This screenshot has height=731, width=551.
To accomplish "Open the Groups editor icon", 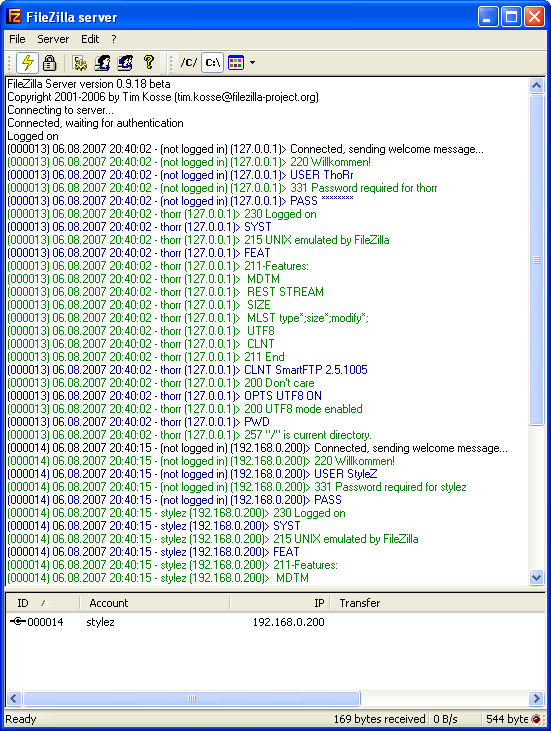I will 124,62.
